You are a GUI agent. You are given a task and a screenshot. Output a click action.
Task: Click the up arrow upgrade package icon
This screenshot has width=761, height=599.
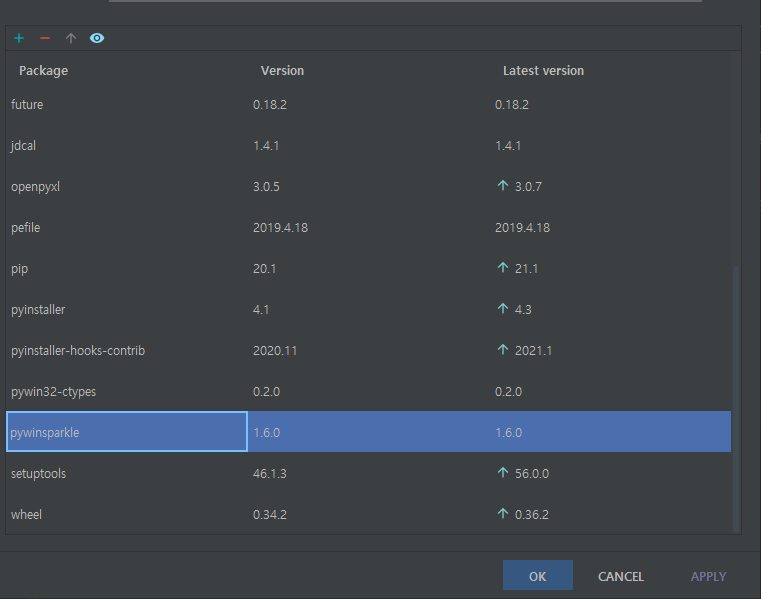pos(70,38)
